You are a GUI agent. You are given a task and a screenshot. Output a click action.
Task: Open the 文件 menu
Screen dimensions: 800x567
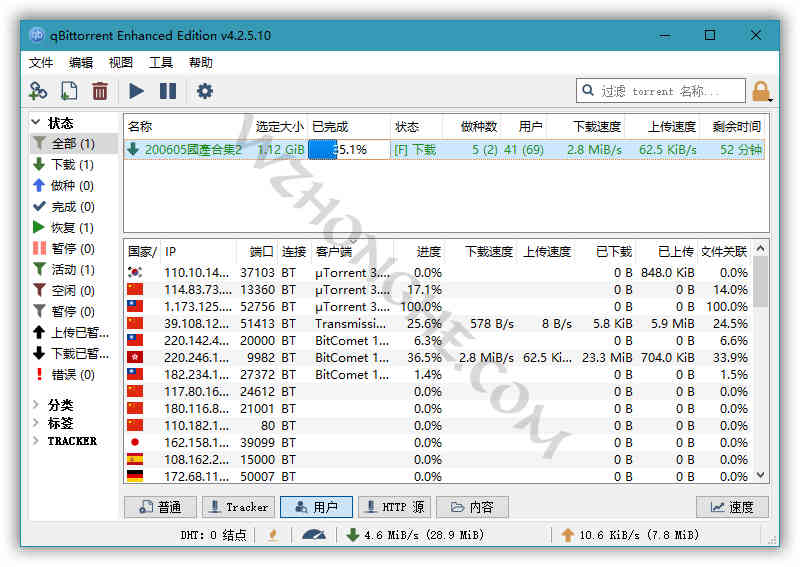pos(41,62)
